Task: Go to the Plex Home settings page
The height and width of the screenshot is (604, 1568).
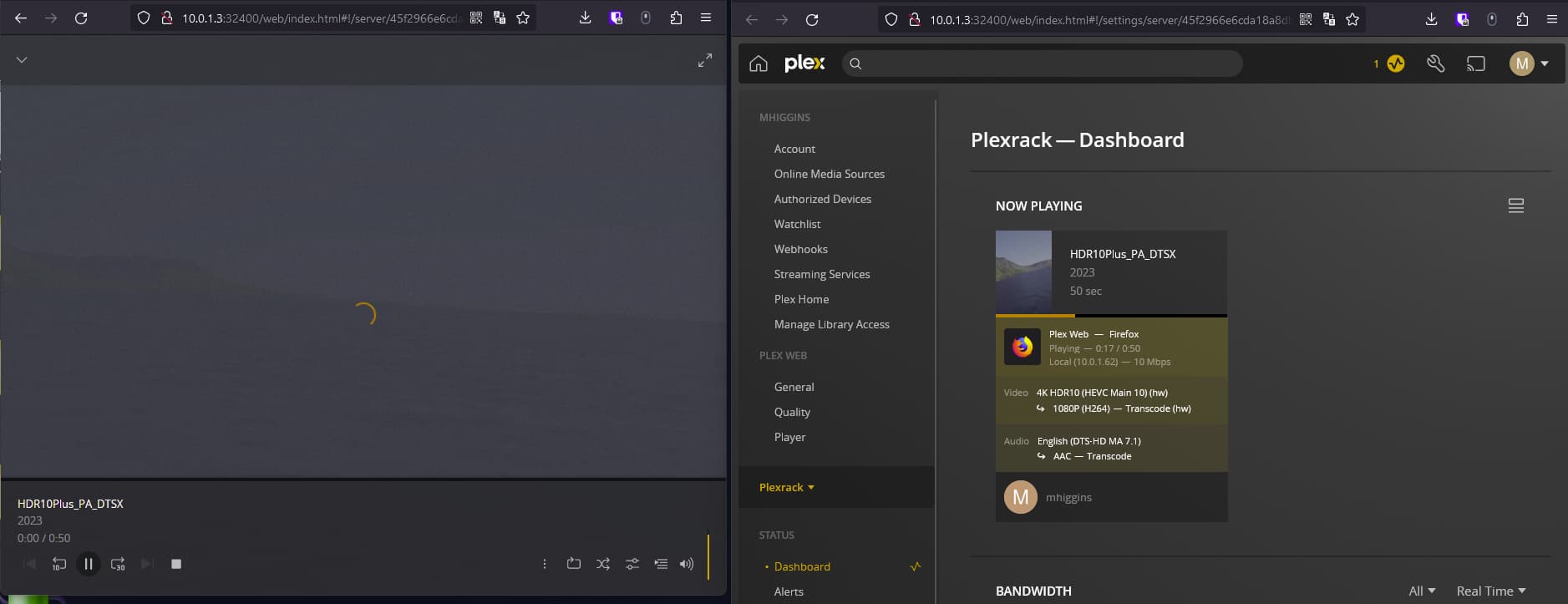Action: click(x=802, y=299)
